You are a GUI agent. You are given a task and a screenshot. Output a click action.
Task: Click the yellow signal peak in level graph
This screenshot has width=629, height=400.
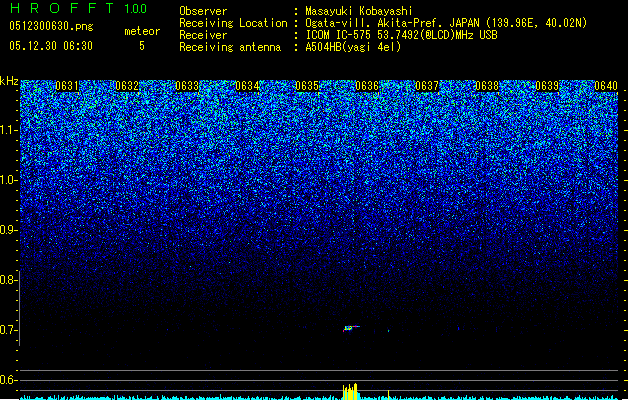coord(350,392)
